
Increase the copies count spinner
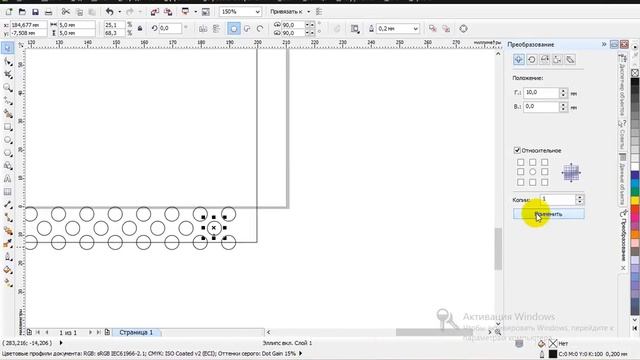tap(580, 197)
